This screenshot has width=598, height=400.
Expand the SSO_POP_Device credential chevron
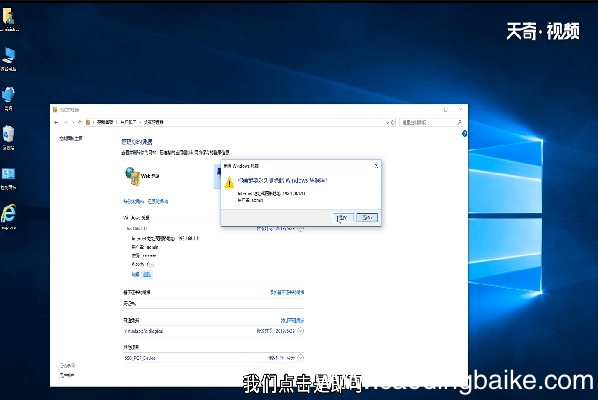click(301, 358)
